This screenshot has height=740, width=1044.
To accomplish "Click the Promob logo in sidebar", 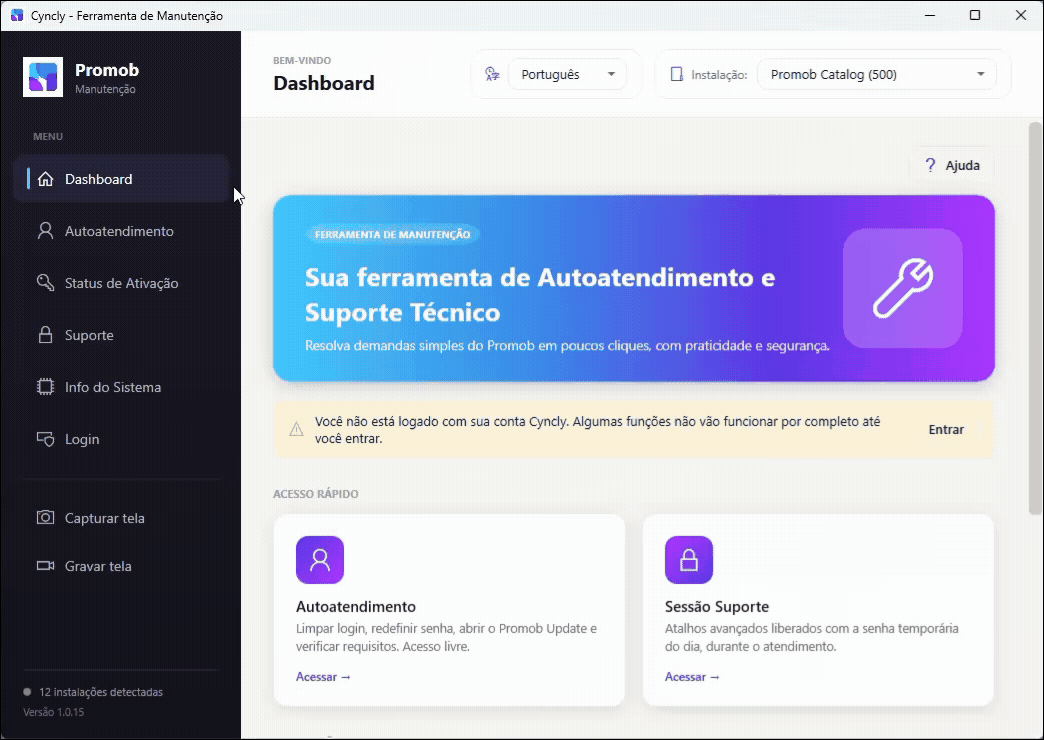I will coord(43,77).
